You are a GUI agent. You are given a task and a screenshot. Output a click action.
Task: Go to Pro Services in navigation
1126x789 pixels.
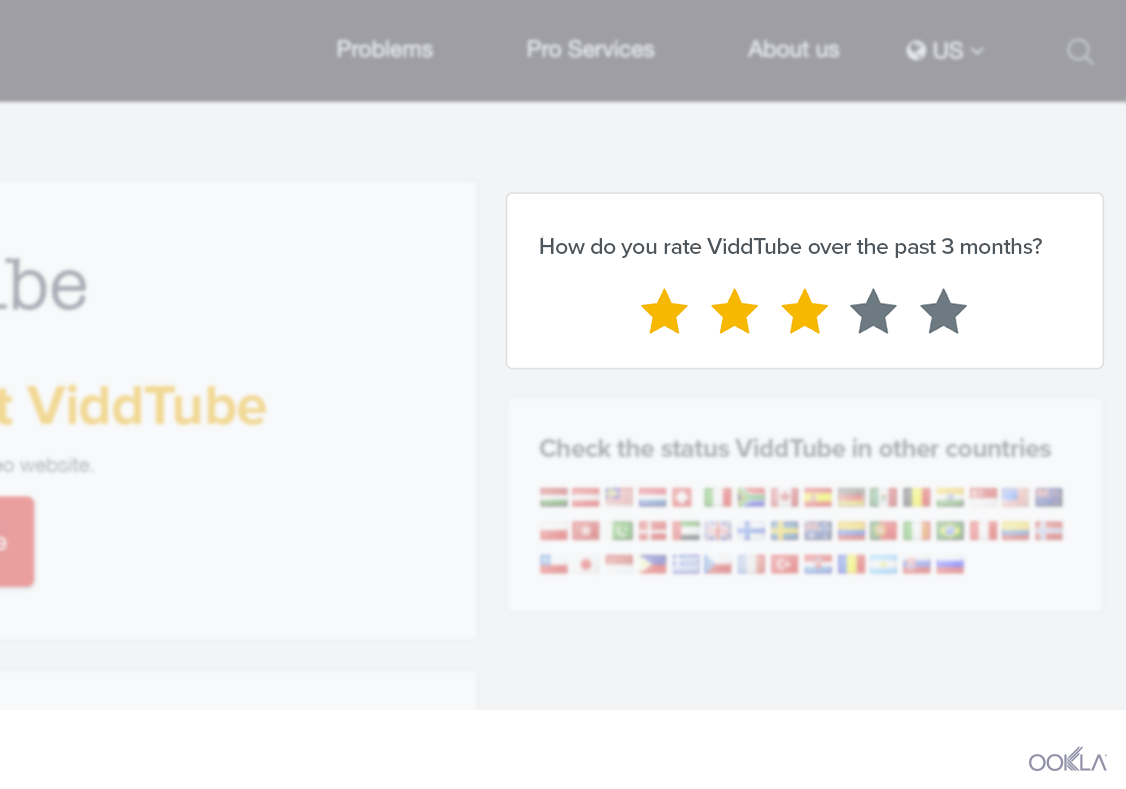pos(590,50)
